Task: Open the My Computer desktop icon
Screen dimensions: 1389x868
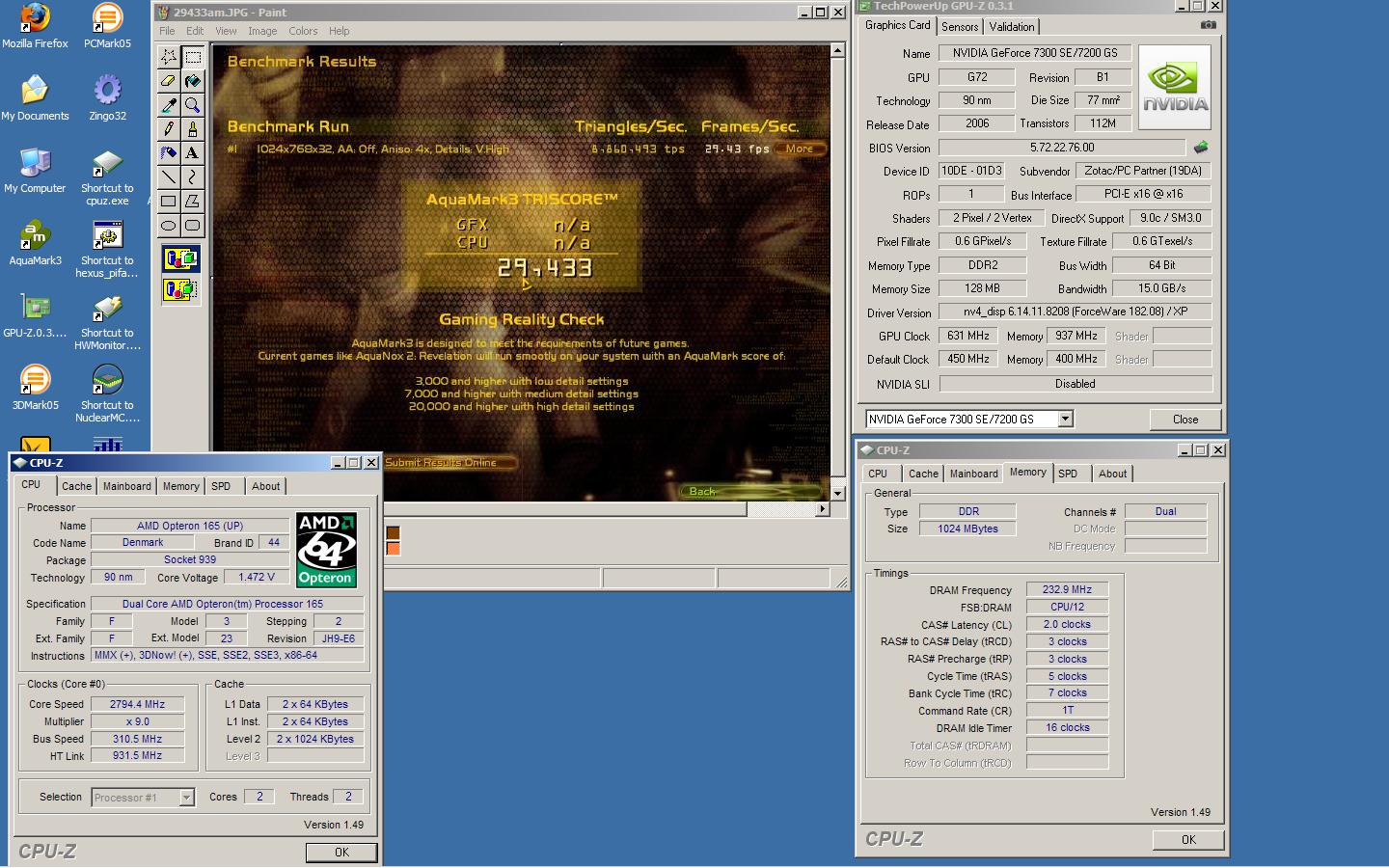Action: tap(35, 171)
